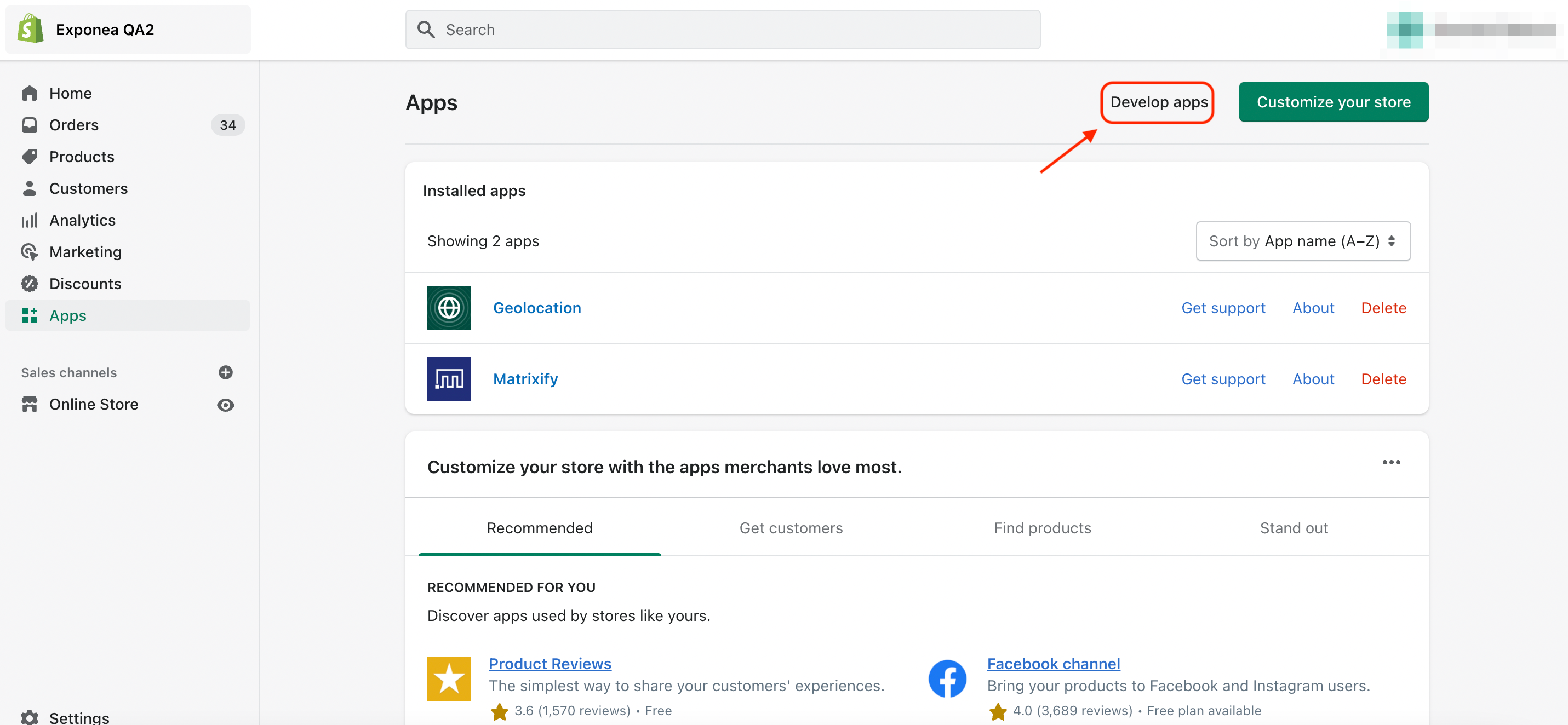The height and width of the screenshot is (725, 1568).
Task: Click the Orders count badge 34
Action: point(228,125)
